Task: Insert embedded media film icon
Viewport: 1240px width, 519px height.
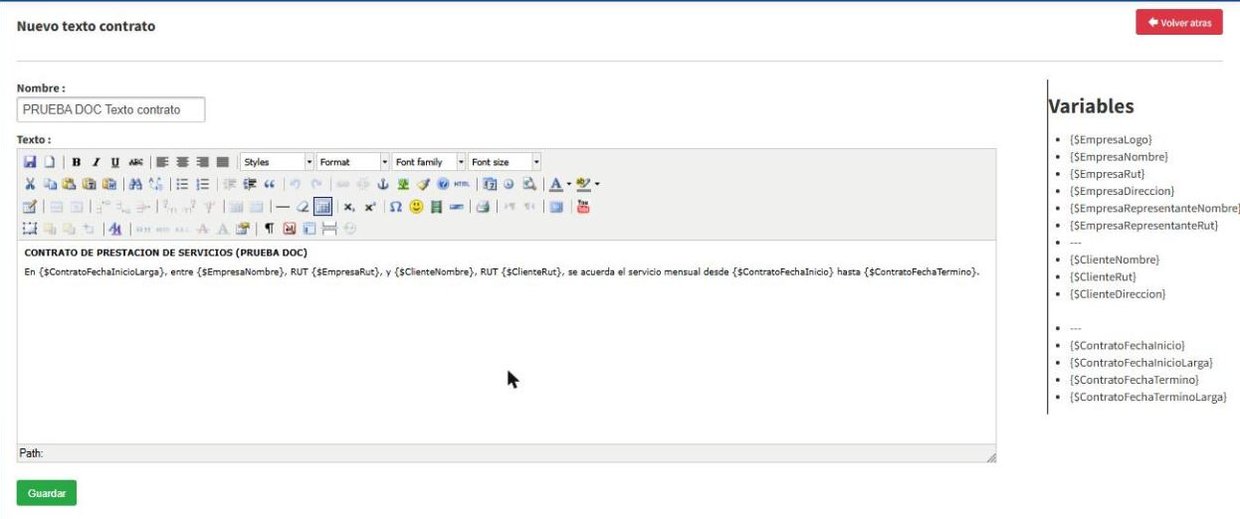Action: coord(436,207)
